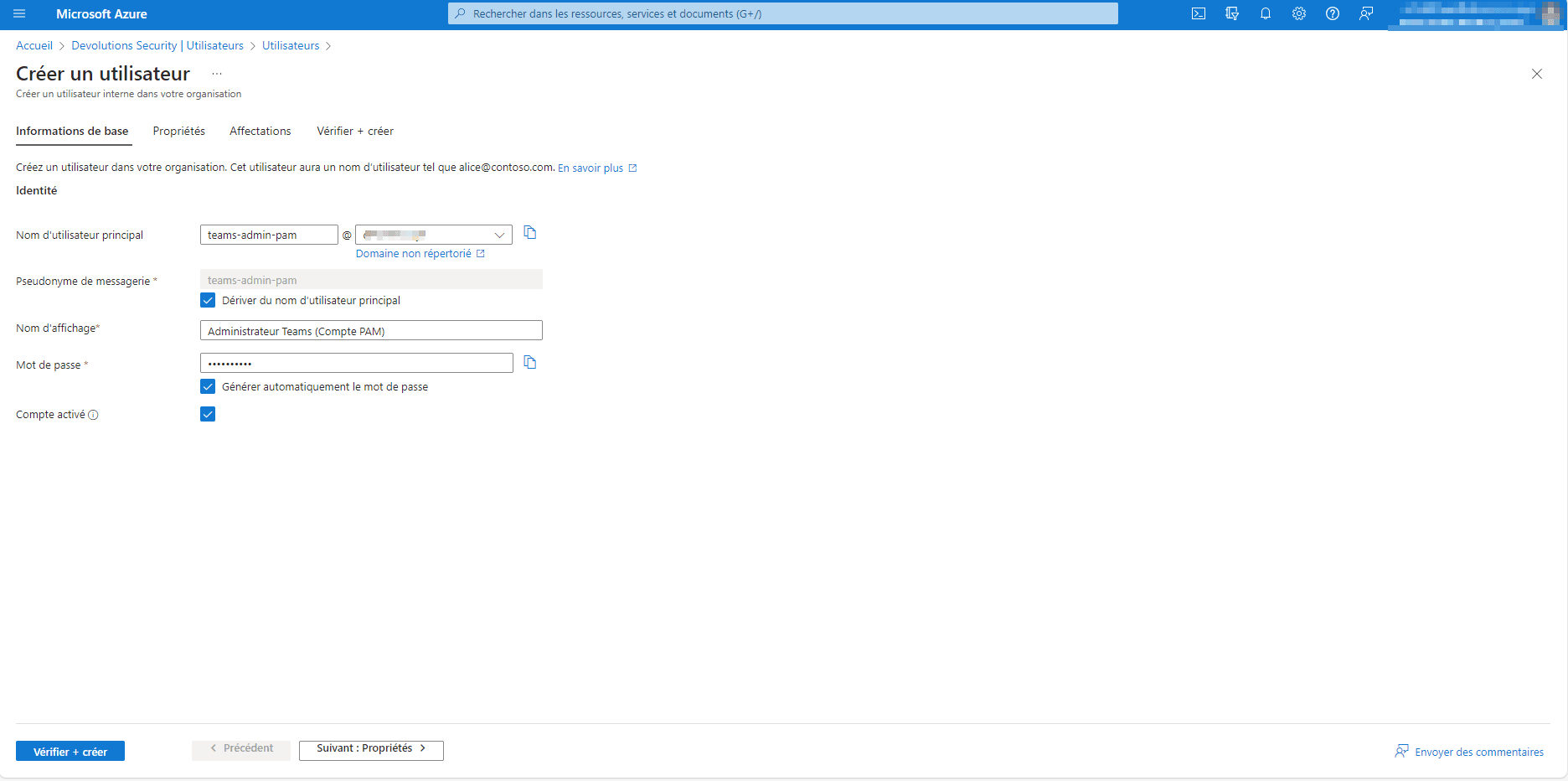Click the "Vérifier + créer" blue button

[70, 752]
